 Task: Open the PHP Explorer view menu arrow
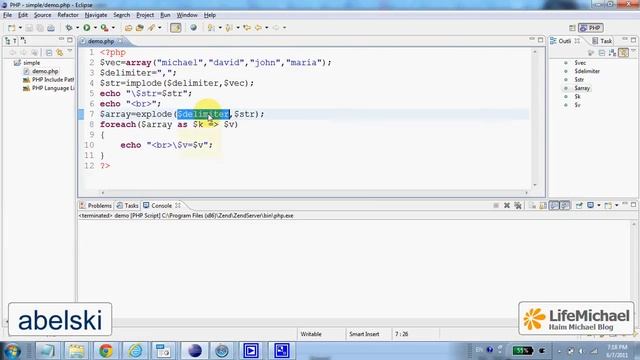pos(70,52)
